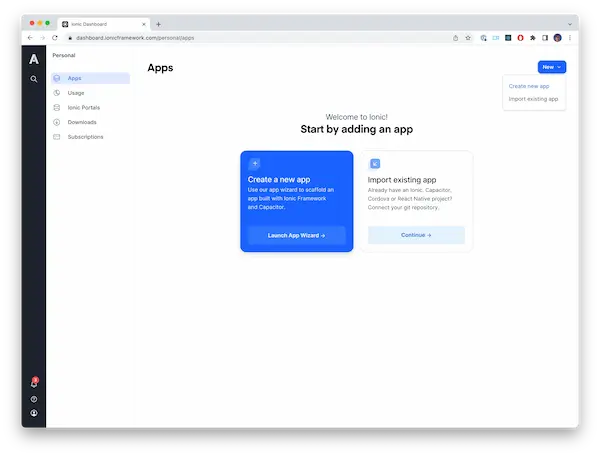Expand the New dropdown button

coord(552,67)
